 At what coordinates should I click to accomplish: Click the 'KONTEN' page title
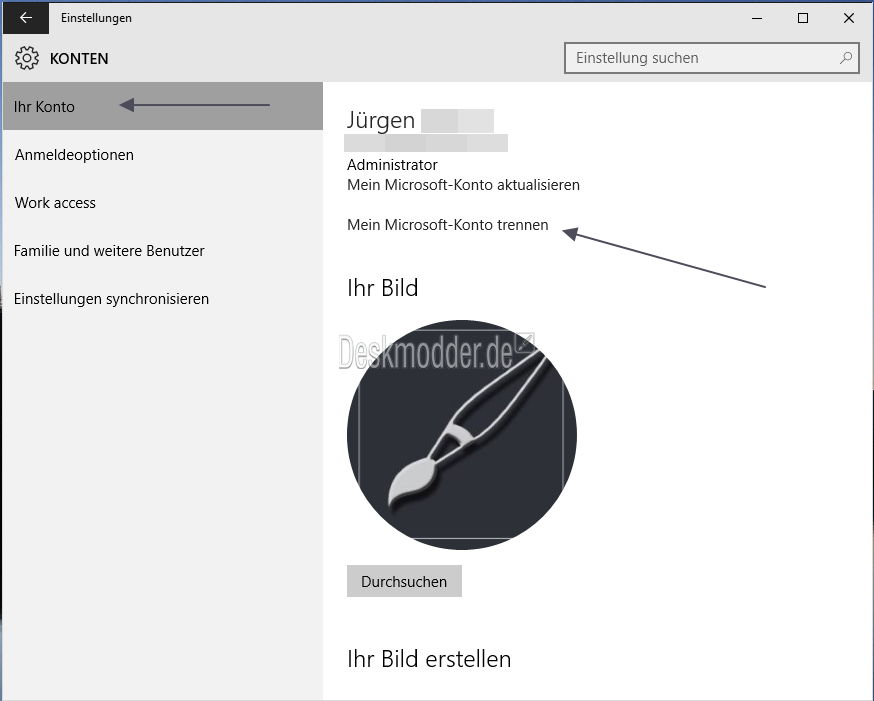(x=79, y=59)
